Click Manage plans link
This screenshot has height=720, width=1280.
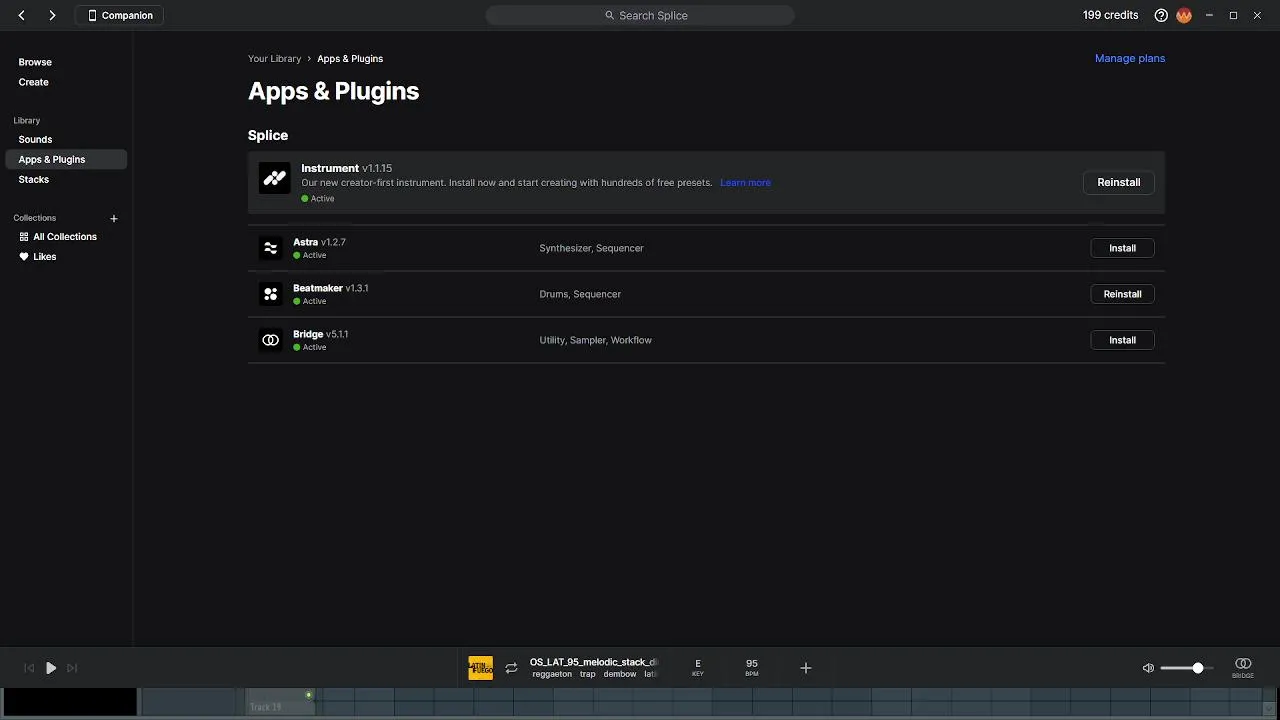click(x=1130, y=58)
